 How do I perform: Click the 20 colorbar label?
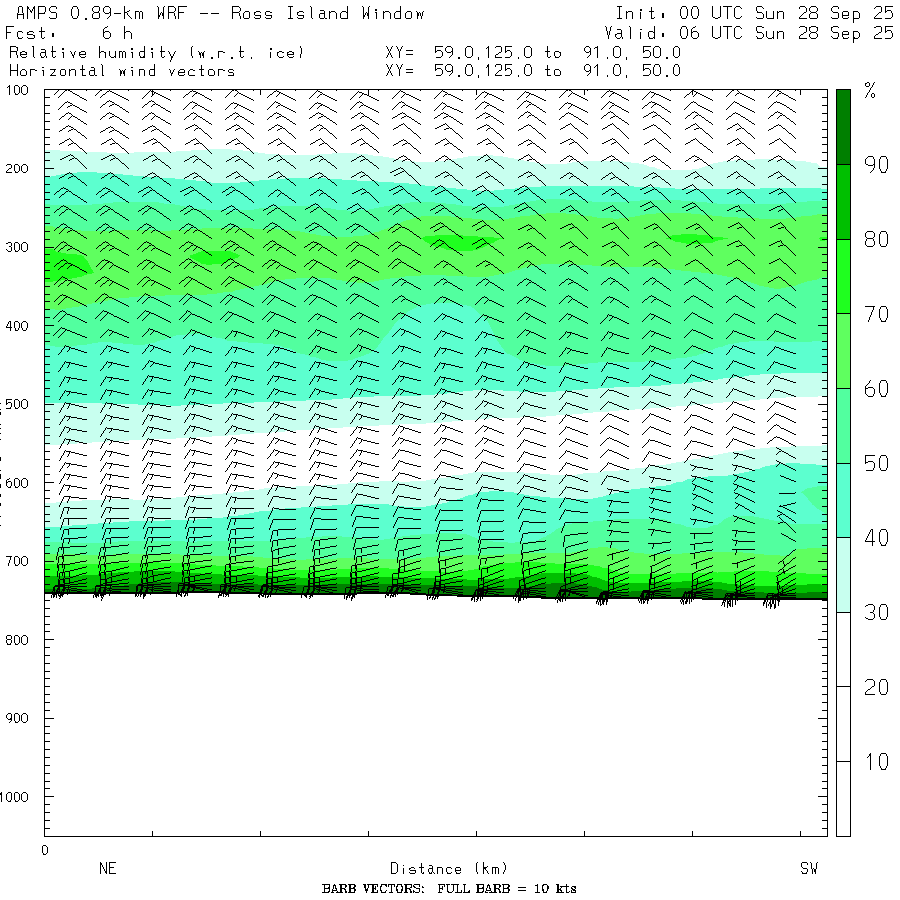pyautogui.click(x=876, y=687)
